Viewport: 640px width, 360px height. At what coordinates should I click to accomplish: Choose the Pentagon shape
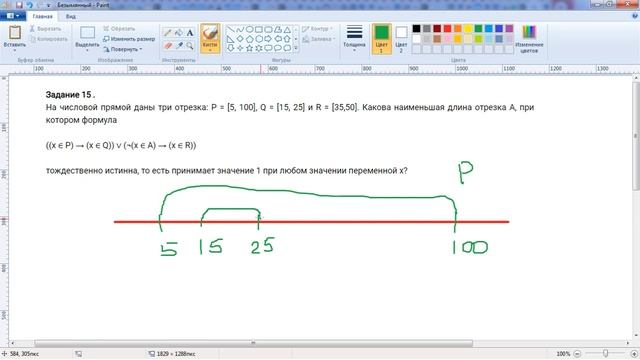(x=249, y=39)
